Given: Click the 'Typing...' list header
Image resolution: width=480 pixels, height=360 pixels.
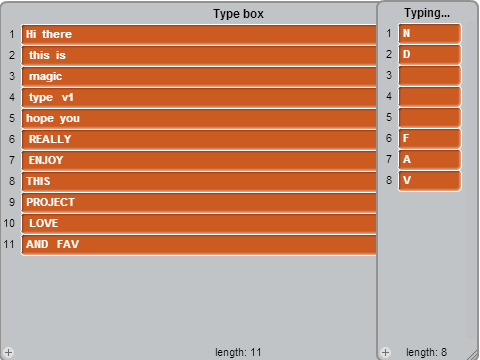Looking at the screenshot, I should click(x=427, y=13).
